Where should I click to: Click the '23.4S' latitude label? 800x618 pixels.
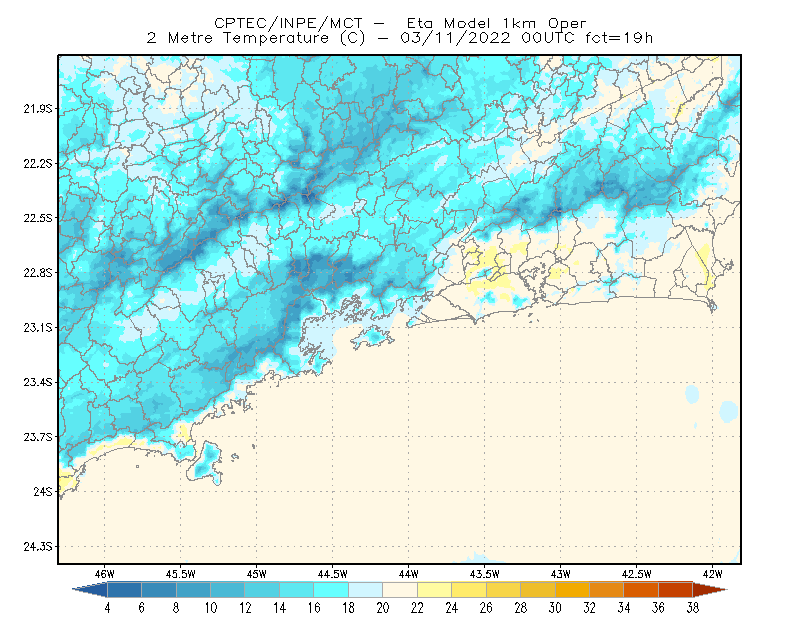coord(38,382)
